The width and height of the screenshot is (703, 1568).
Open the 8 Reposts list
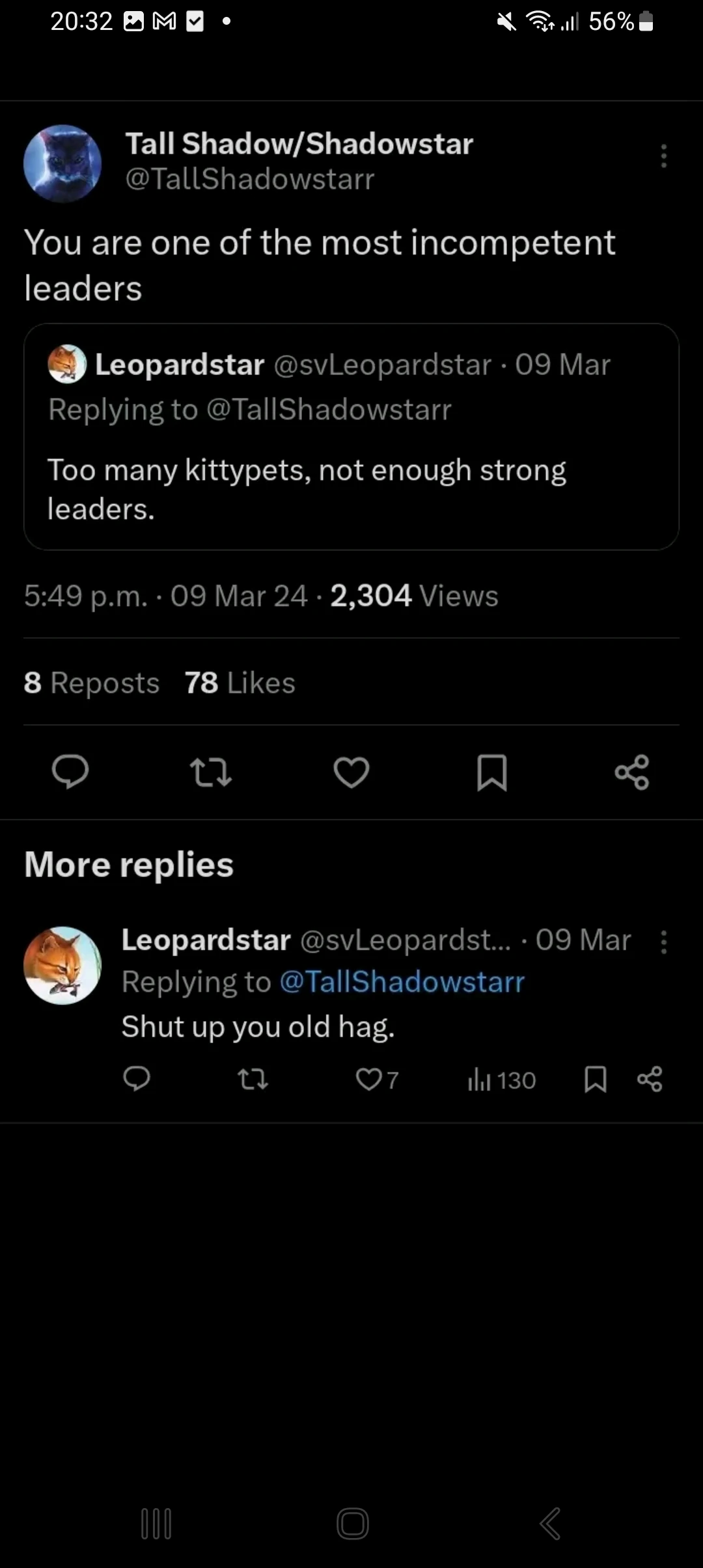click(91, 682)
